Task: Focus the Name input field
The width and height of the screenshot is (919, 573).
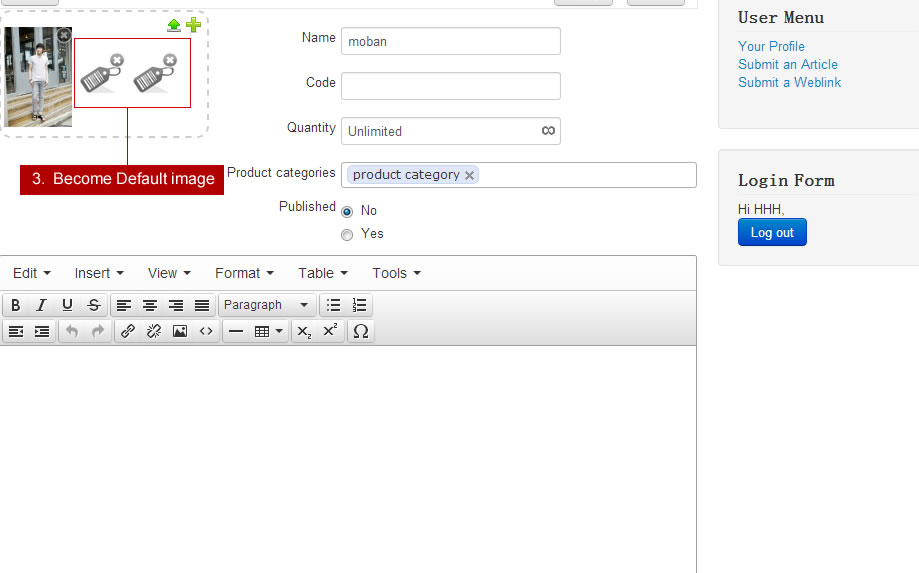Action: 451,42
